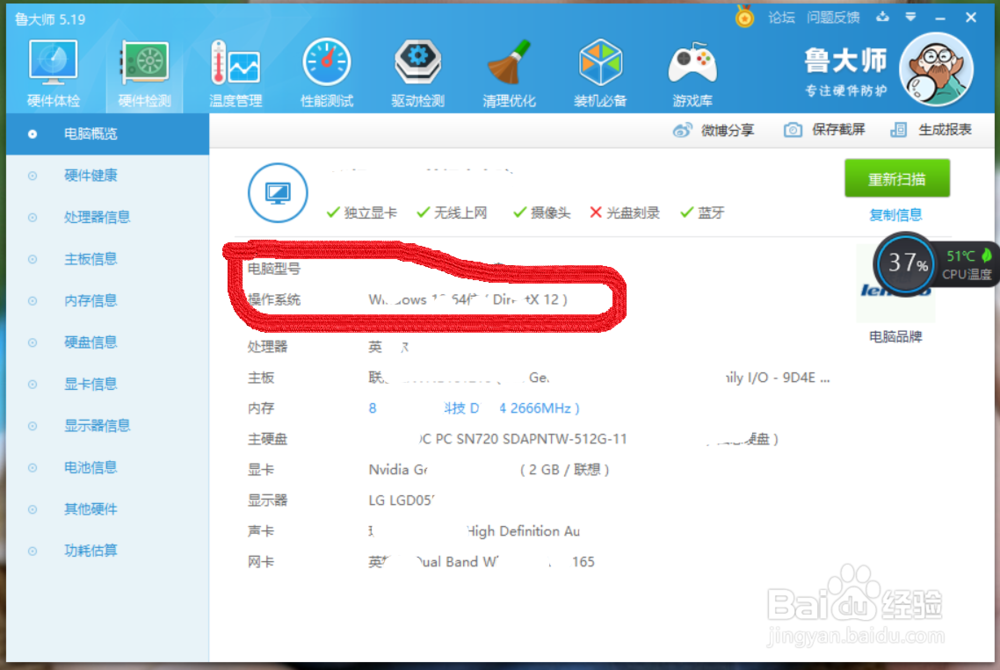This screenshot has height=670, width=1000.
Task: Open the 温度管理 temperature management icon
Action: (x=235, y=73)
